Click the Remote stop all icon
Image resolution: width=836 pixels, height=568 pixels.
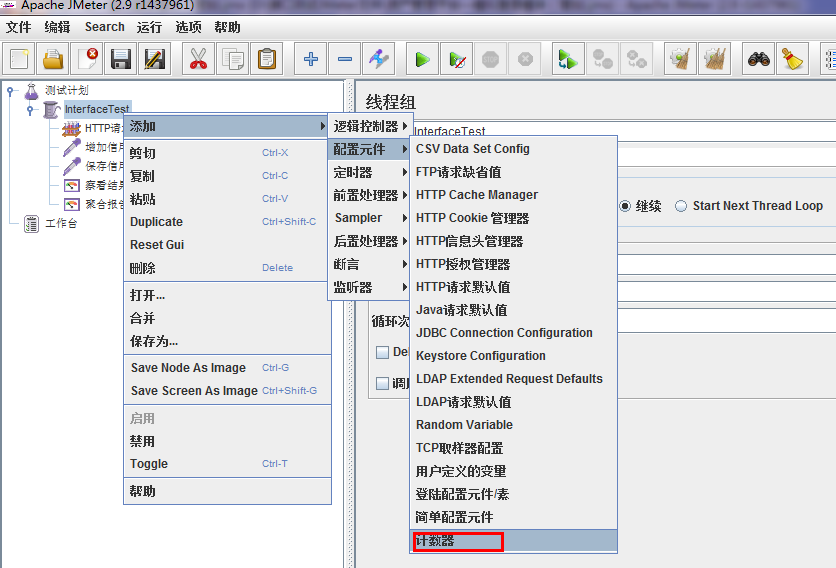(602, 59)
